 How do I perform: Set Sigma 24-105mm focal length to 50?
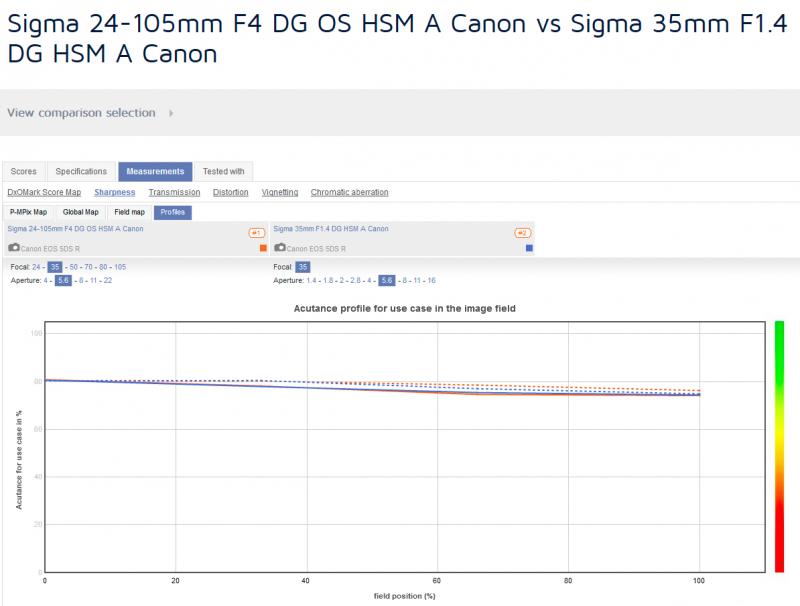74,267
